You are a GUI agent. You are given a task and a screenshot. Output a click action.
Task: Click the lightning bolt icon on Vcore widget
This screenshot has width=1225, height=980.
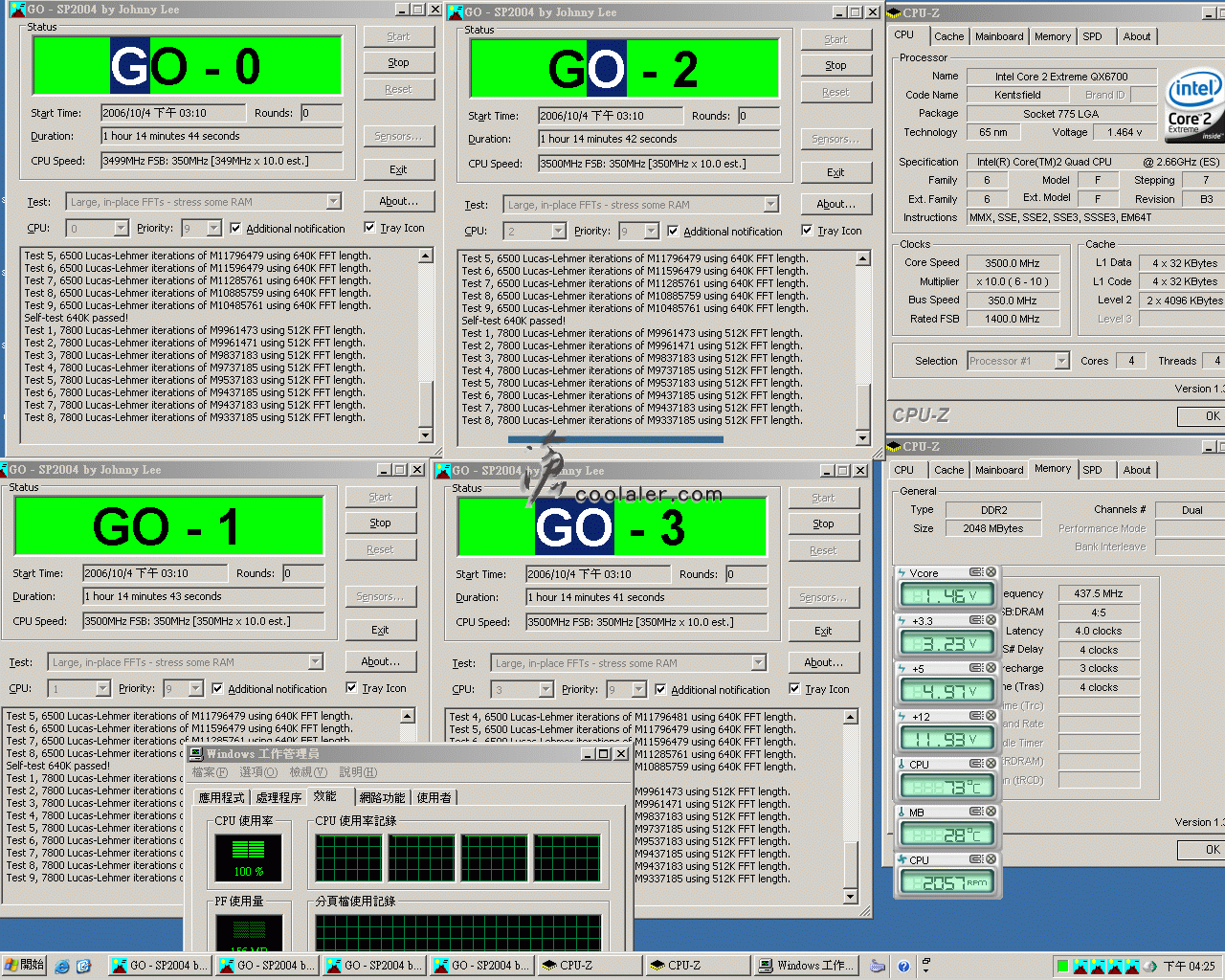902,573
